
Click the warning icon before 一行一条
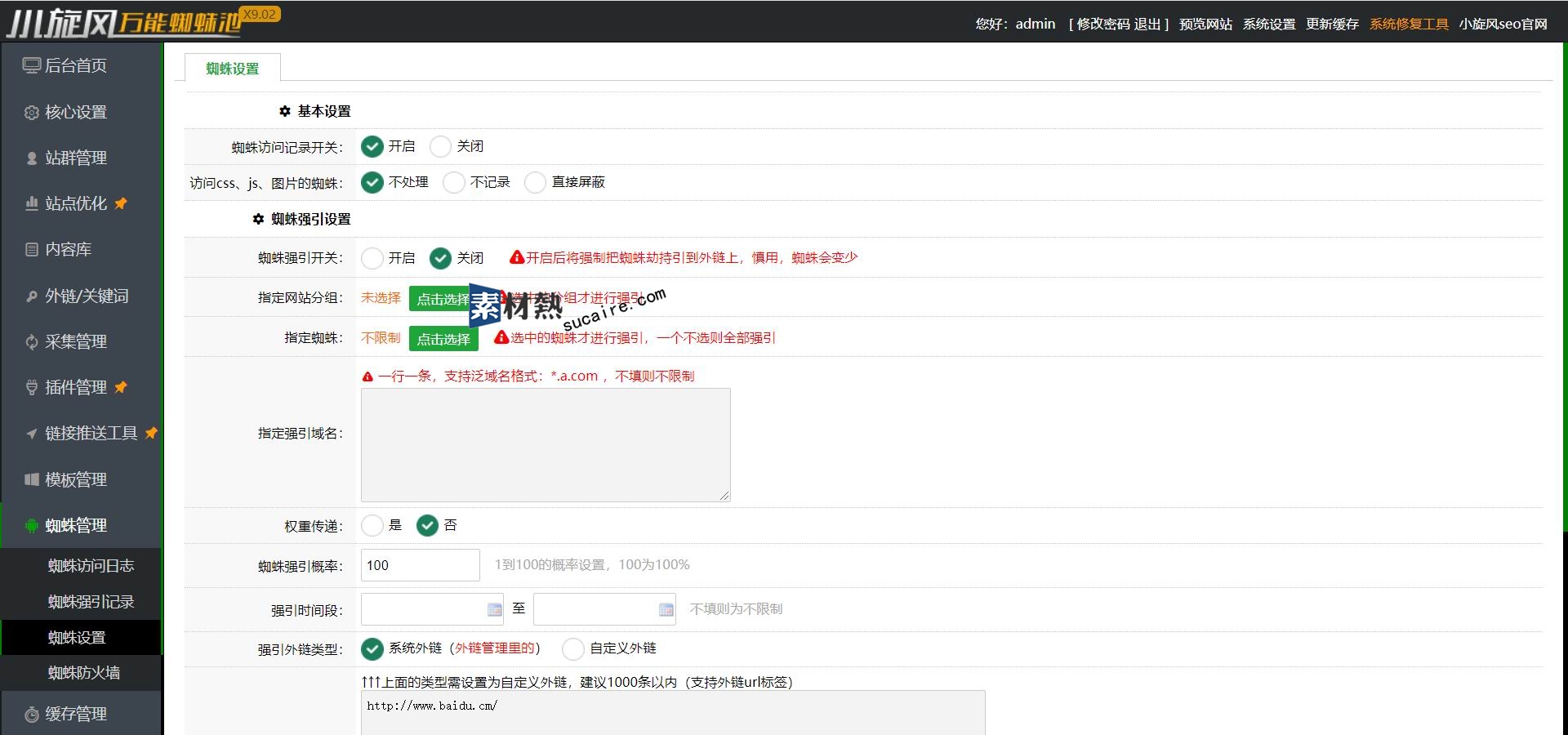[367, 376]
